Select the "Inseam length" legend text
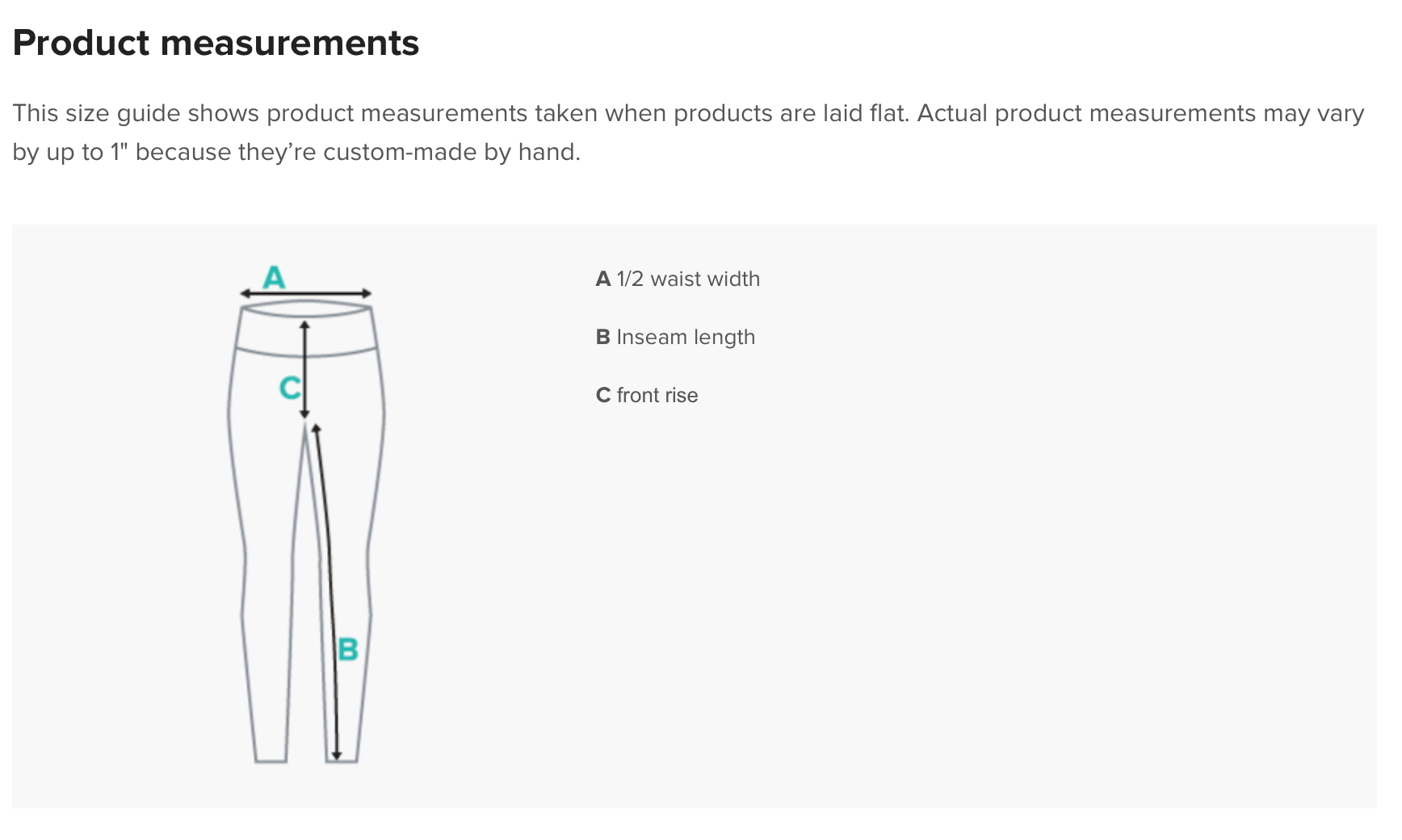Viewport: 1402px width, 840px height. pos(686,338)
